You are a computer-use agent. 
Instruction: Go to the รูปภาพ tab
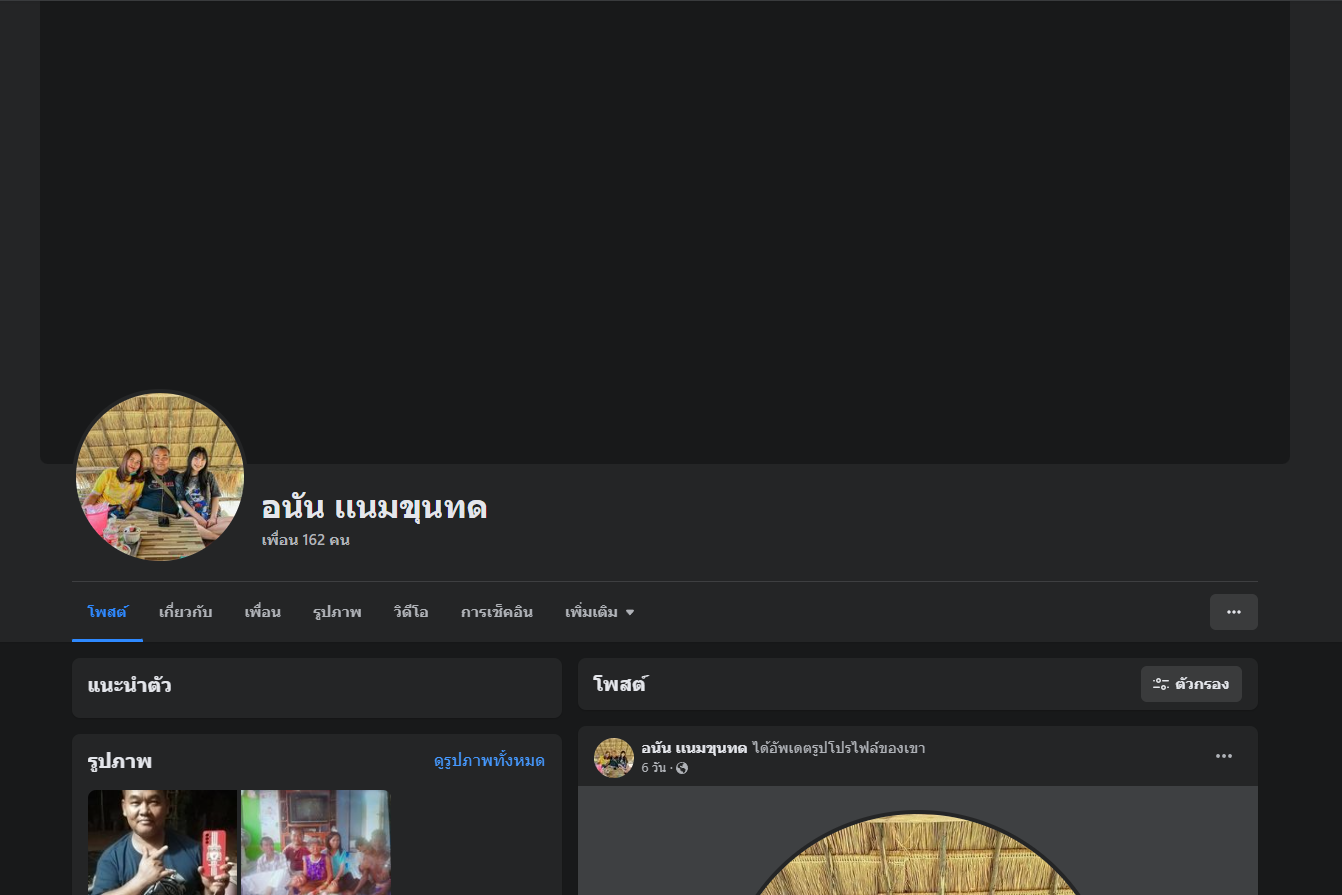point(337,612)
